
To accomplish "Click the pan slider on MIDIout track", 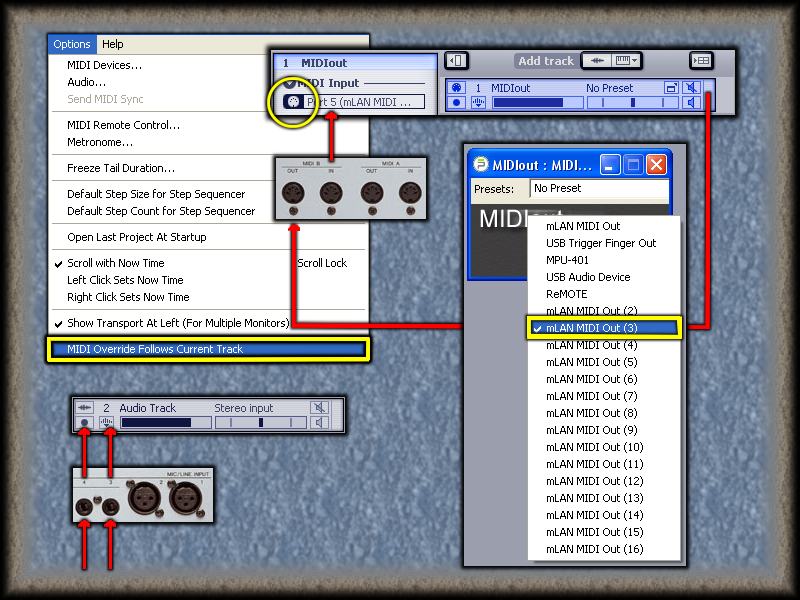I will (x=633, y=103).
